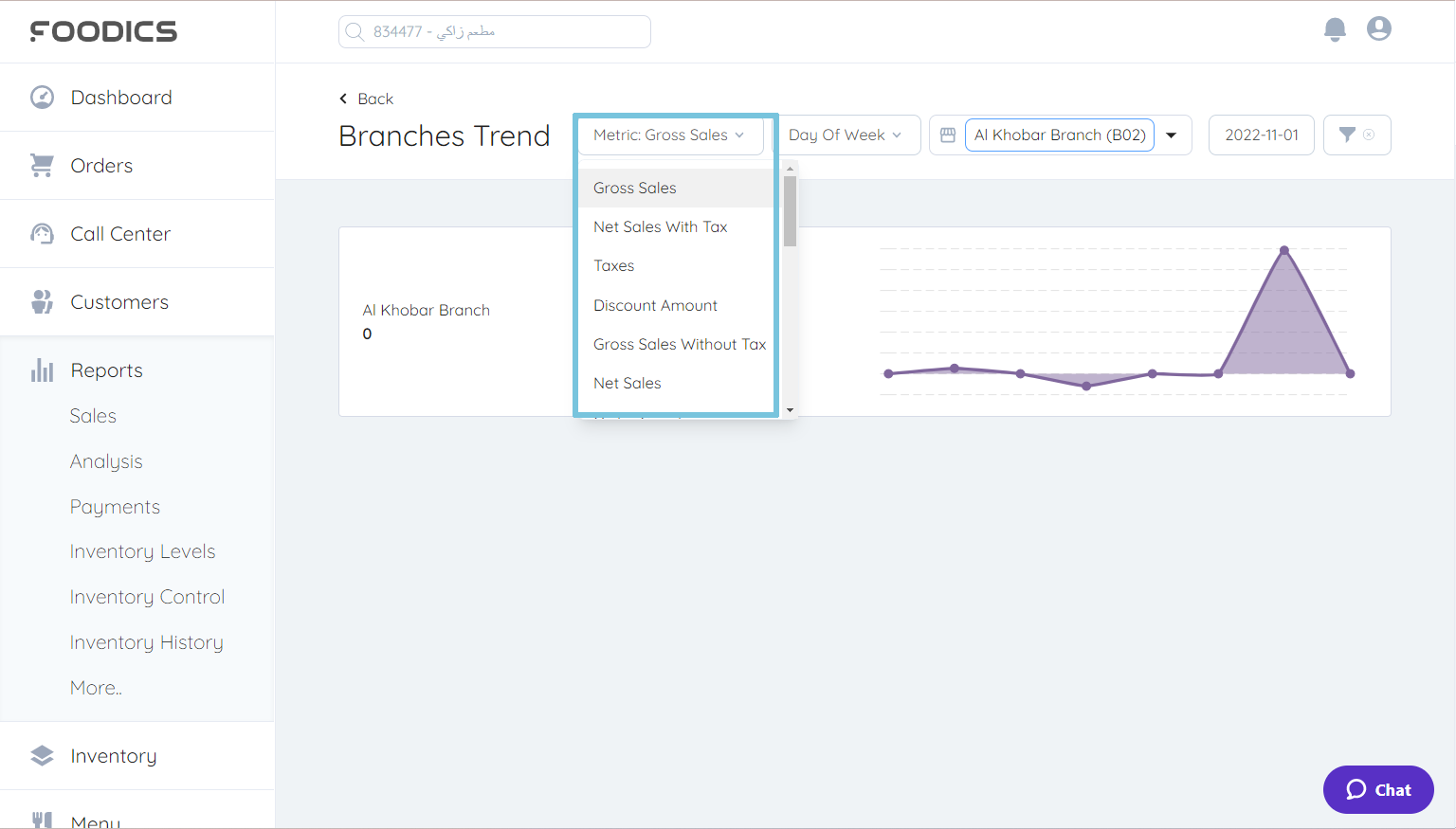Viewport: 1456px width, 829px height.
Task: Click the Reports bar-chart icon
Action: [x=42, y=369]
